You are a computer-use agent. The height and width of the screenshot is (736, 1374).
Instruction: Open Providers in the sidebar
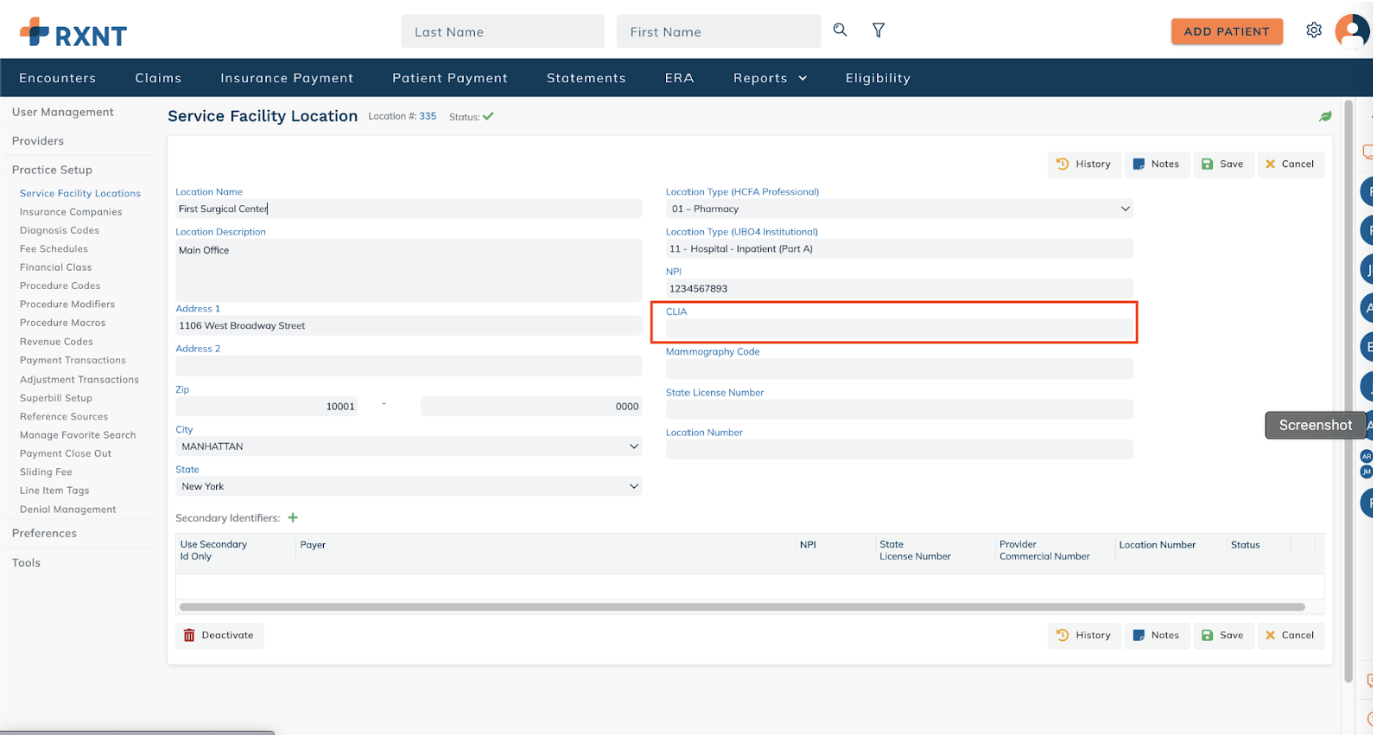[x=38, y=141]
